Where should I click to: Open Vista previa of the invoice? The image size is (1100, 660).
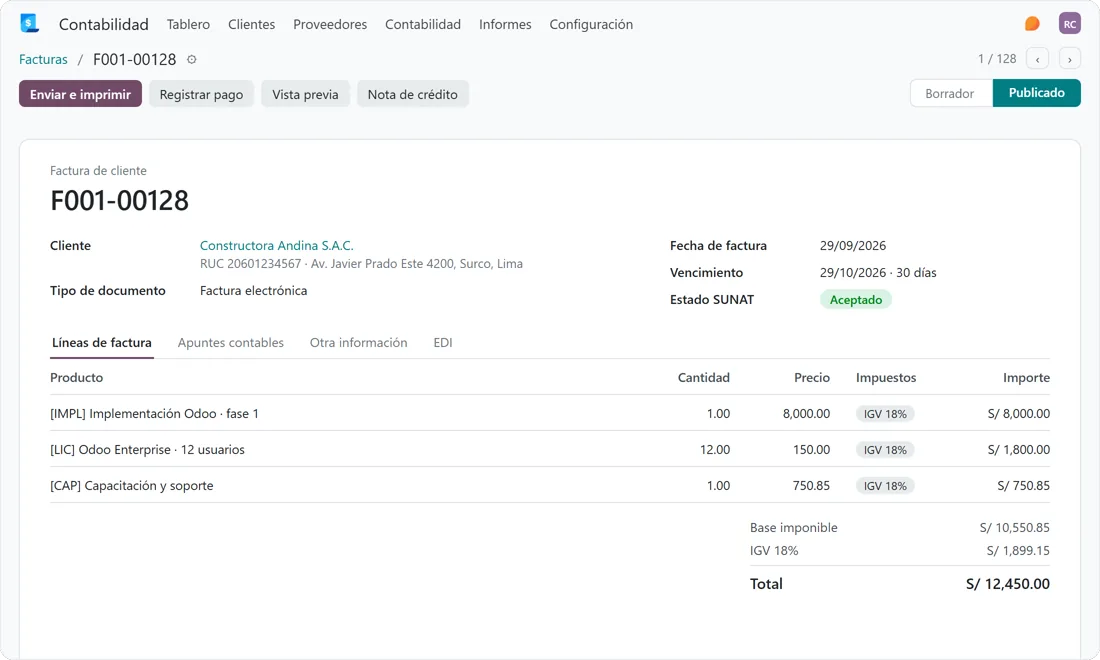pyautogui.click(x=305, y=94)
